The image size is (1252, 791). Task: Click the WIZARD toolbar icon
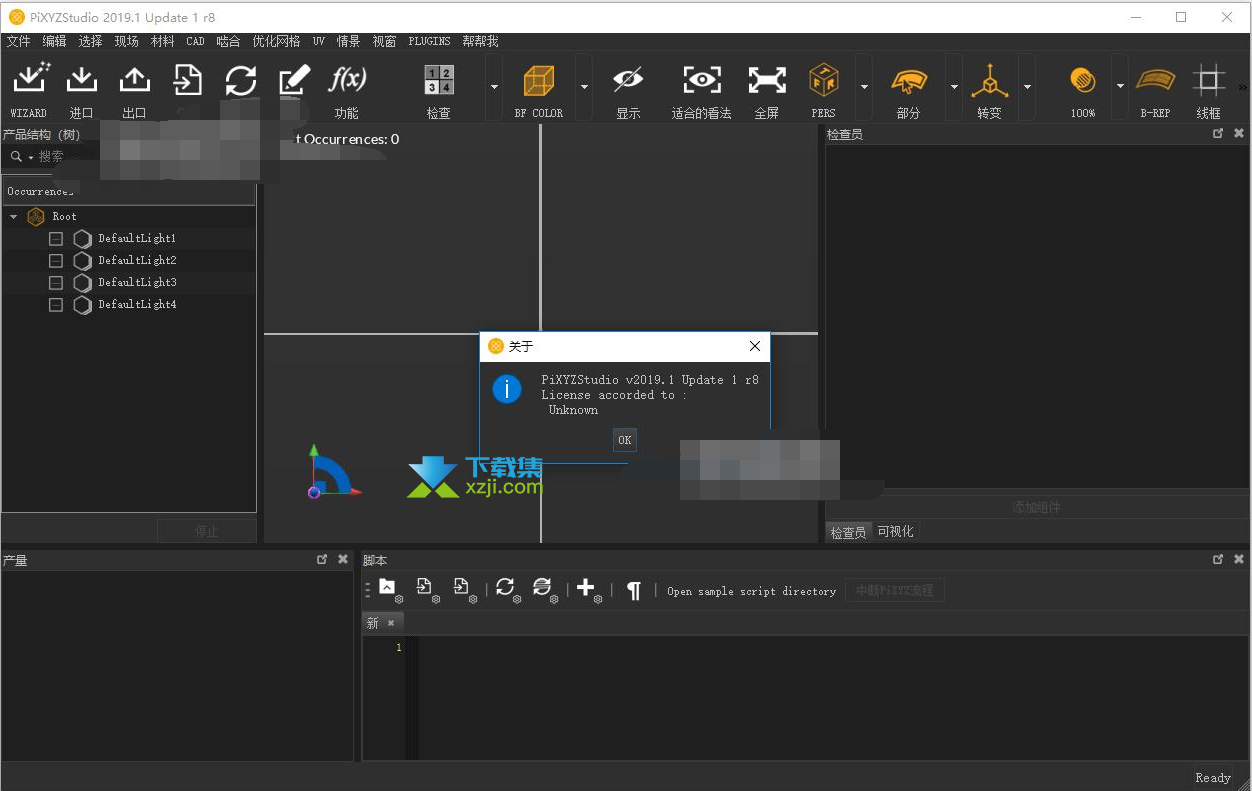tap(29, 80)
